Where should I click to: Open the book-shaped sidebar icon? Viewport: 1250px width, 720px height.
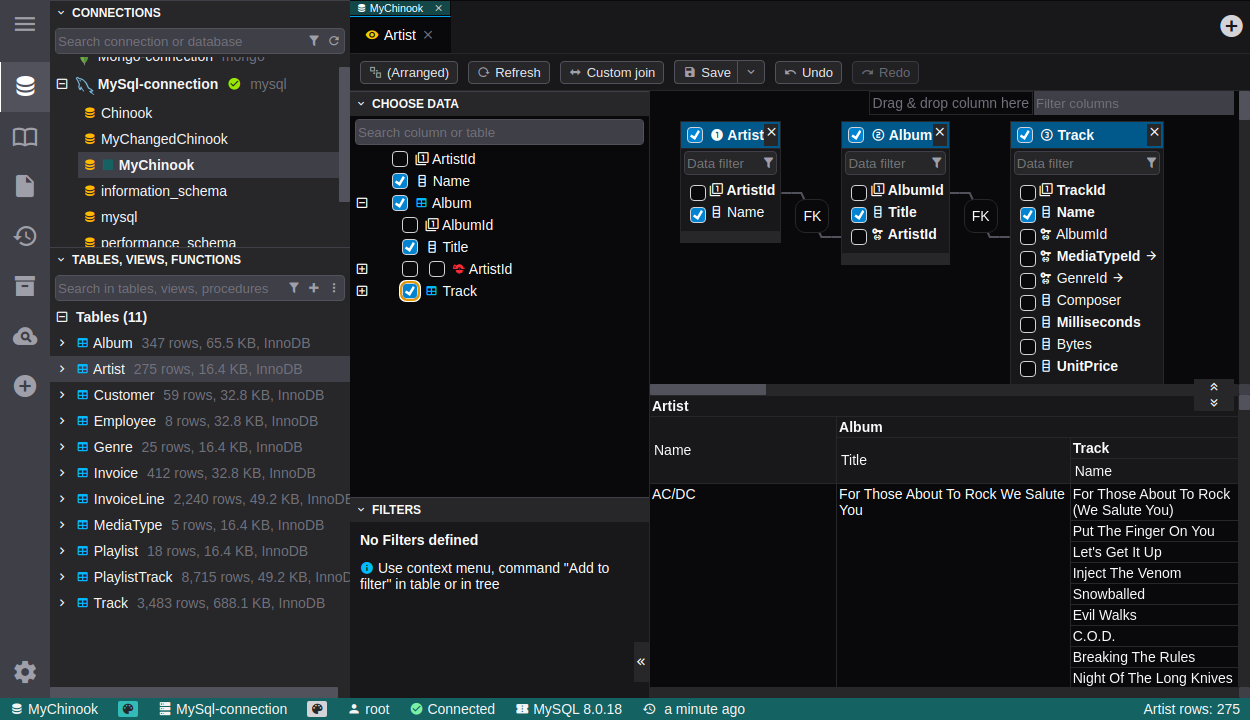[25, 137]
